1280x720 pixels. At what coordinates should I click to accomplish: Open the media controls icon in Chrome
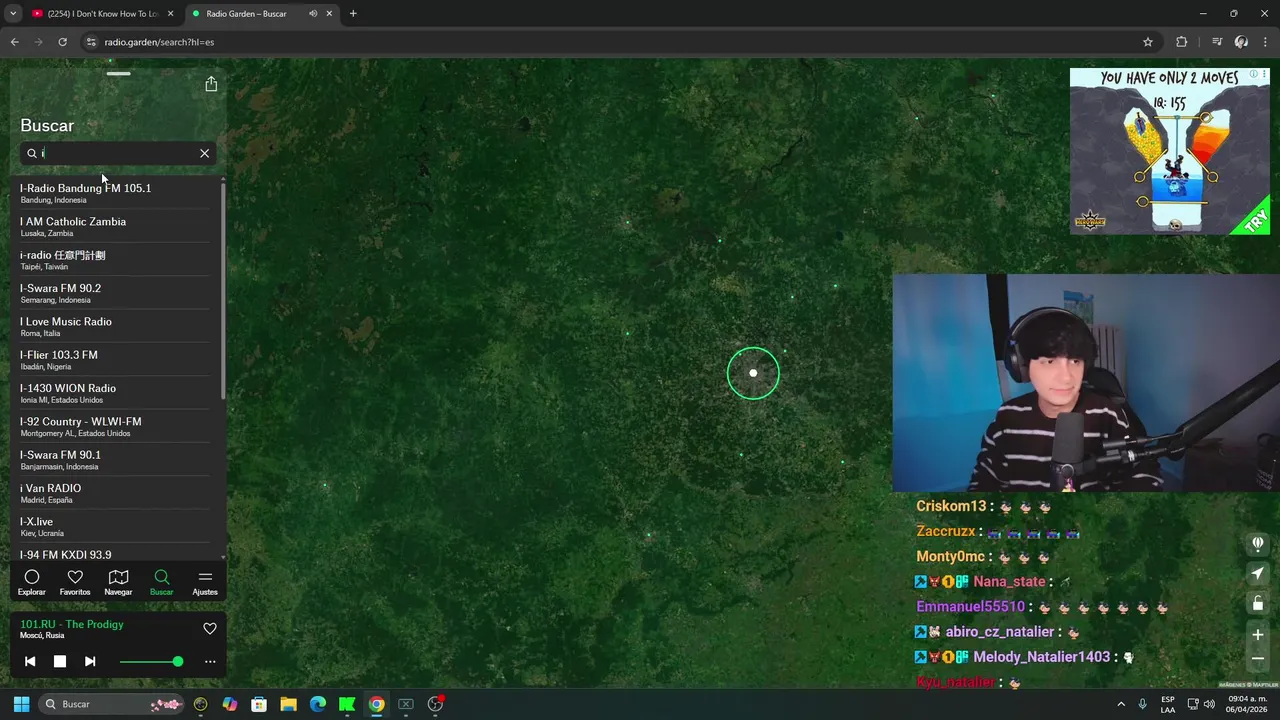pos(1217,42)
